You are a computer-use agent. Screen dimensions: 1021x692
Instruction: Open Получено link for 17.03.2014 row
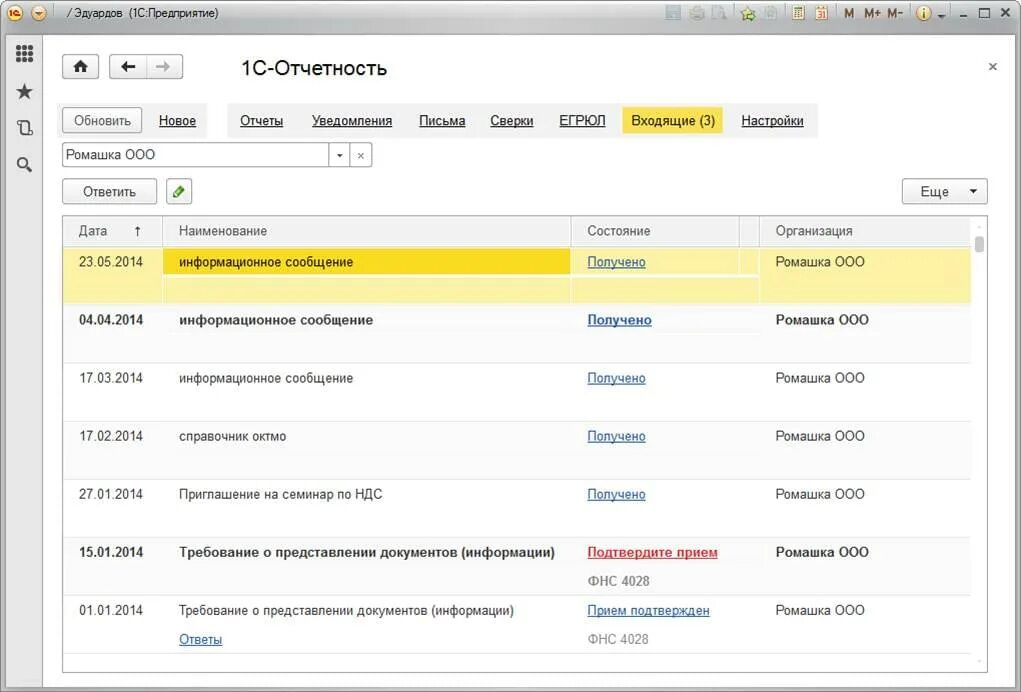(x=616, y=378)
